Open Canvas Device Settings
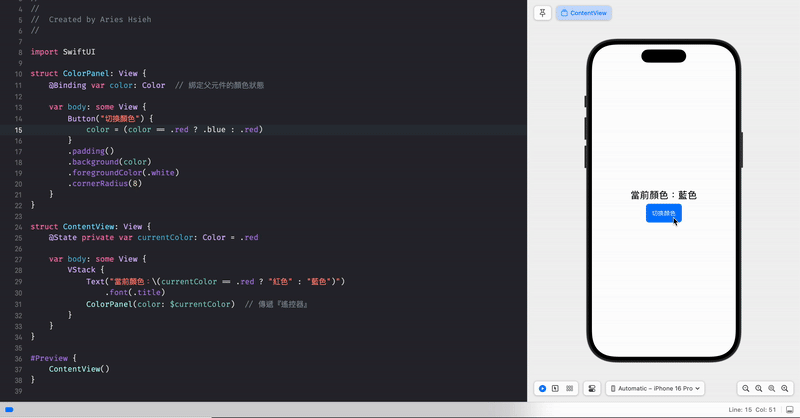 click(x=592, y=388)
